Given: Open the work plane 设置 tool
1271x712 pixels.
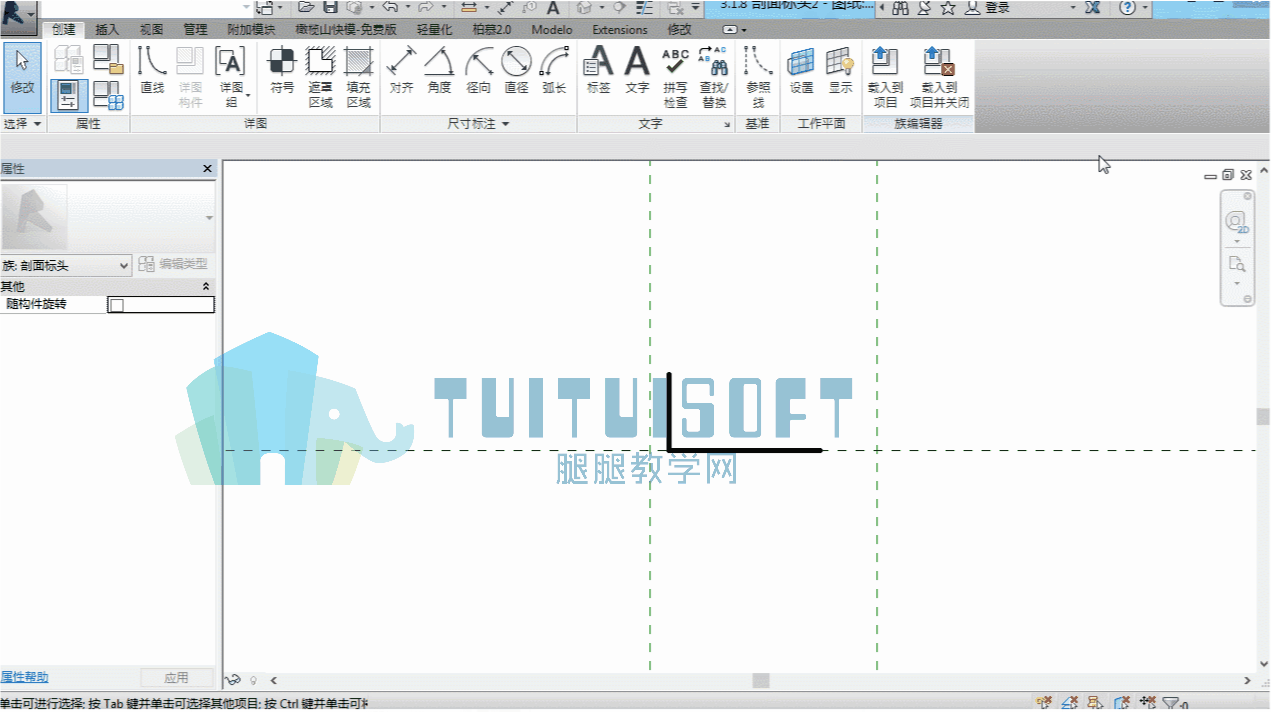Looking at the screenshot, I should click(x=801, y=70).
